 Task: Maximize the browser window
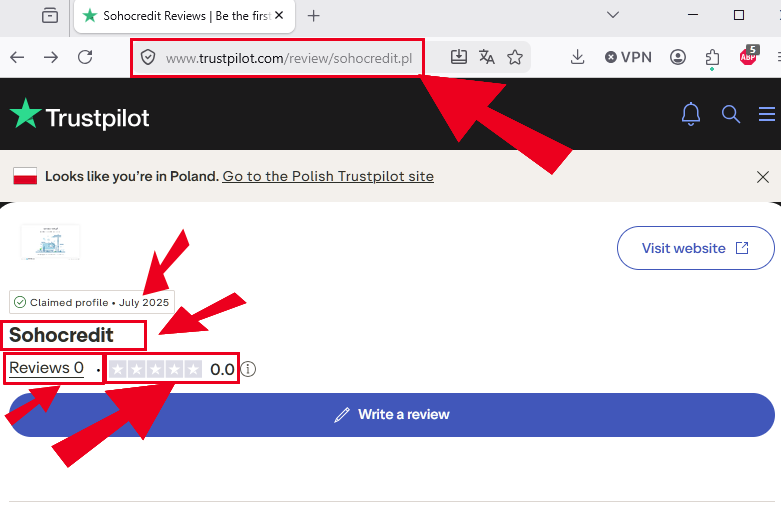739,15
